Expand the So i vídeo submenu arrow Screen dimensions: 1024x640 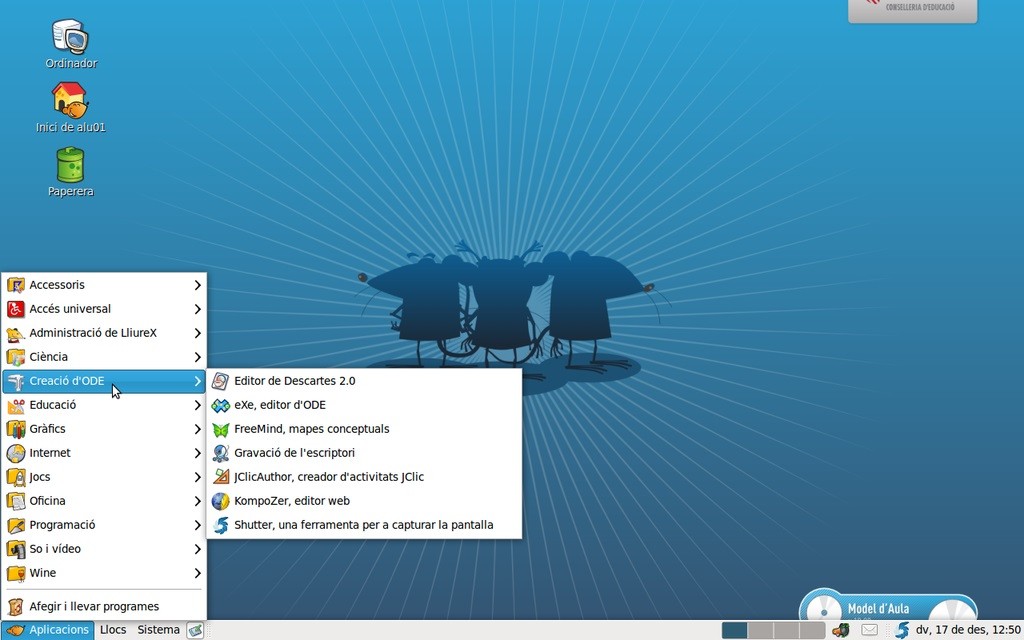pos(197,549)
